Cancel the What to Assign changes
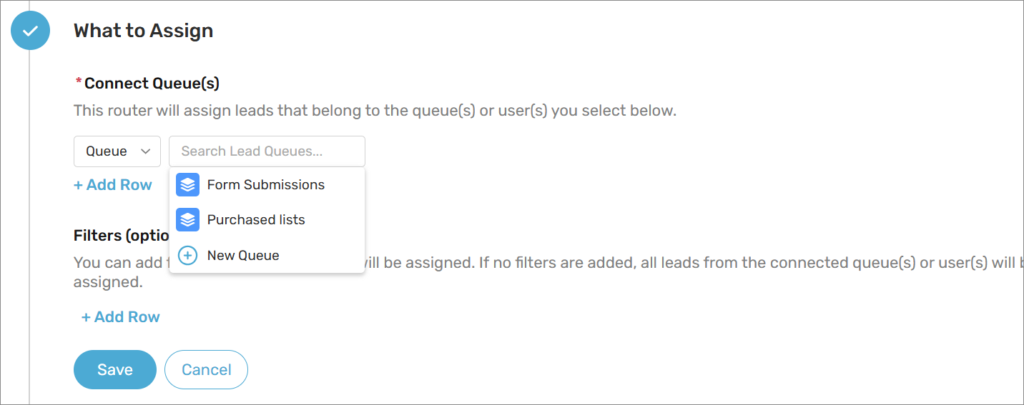The image size is (1024, 405). pyautogui.click(x=206, y=369)
